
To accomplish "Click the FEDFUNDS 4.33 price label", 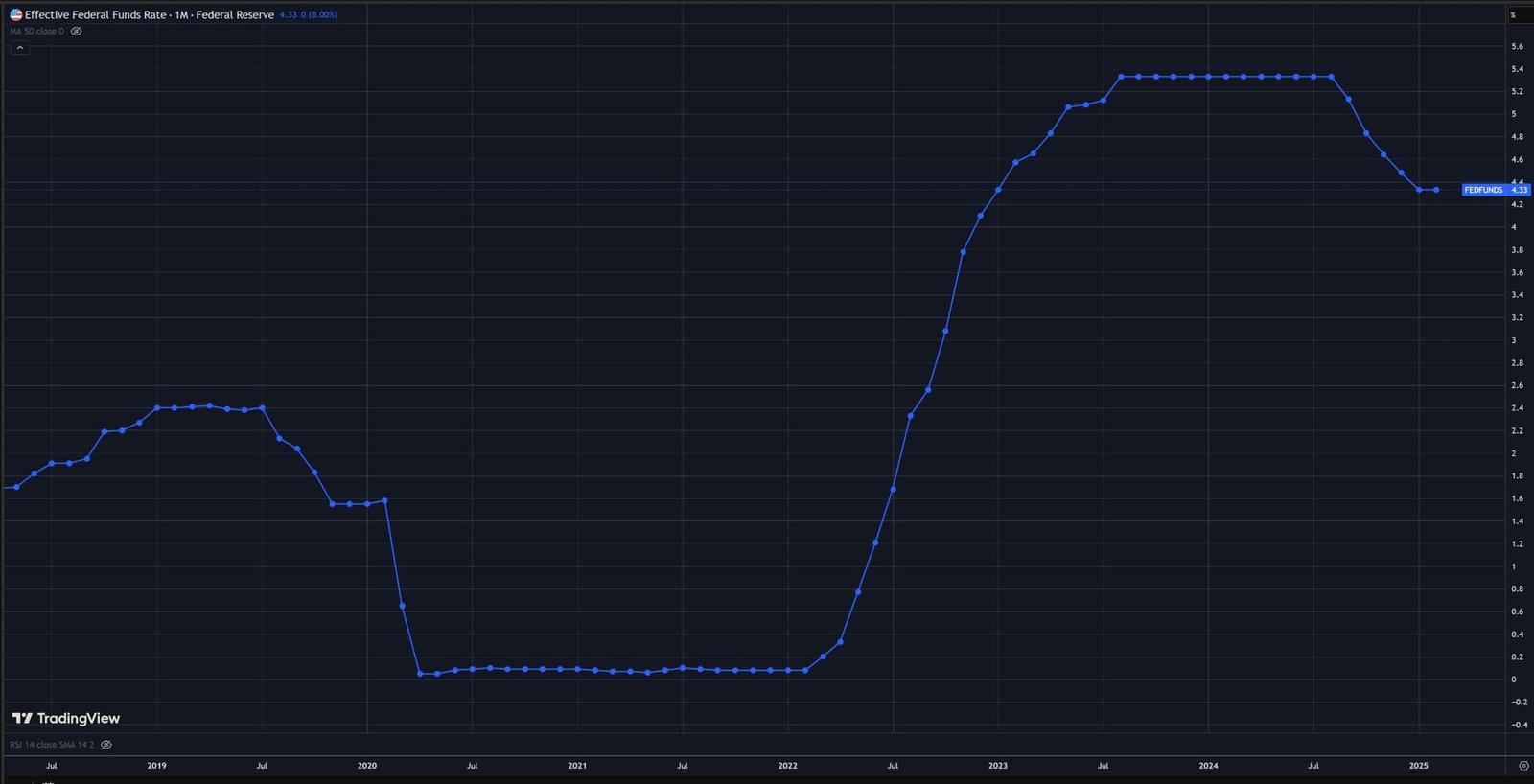I will (x=1496, y=190).
